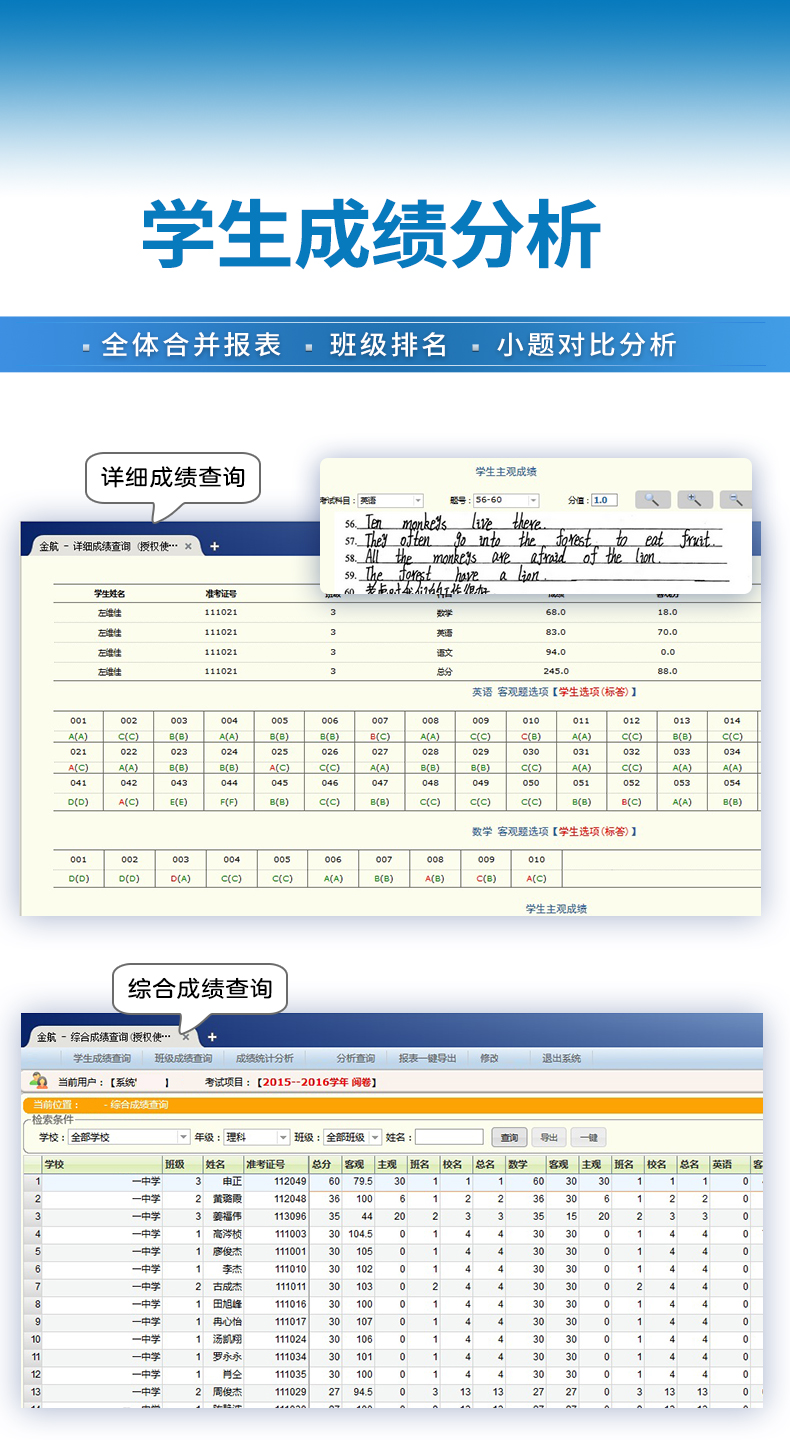790x1440 pixels.
Task: Expand the 班级 全部班级 dropdown
Action: pyautogui.click(x=375, y=1137)
